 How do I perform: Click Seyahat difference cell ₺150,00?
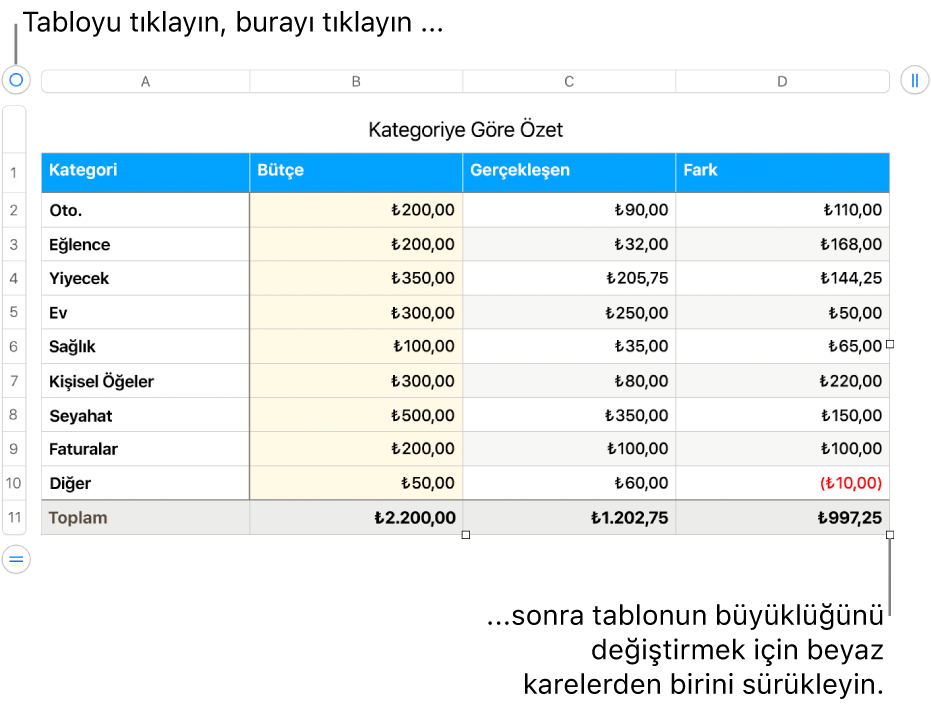(783, 415)
